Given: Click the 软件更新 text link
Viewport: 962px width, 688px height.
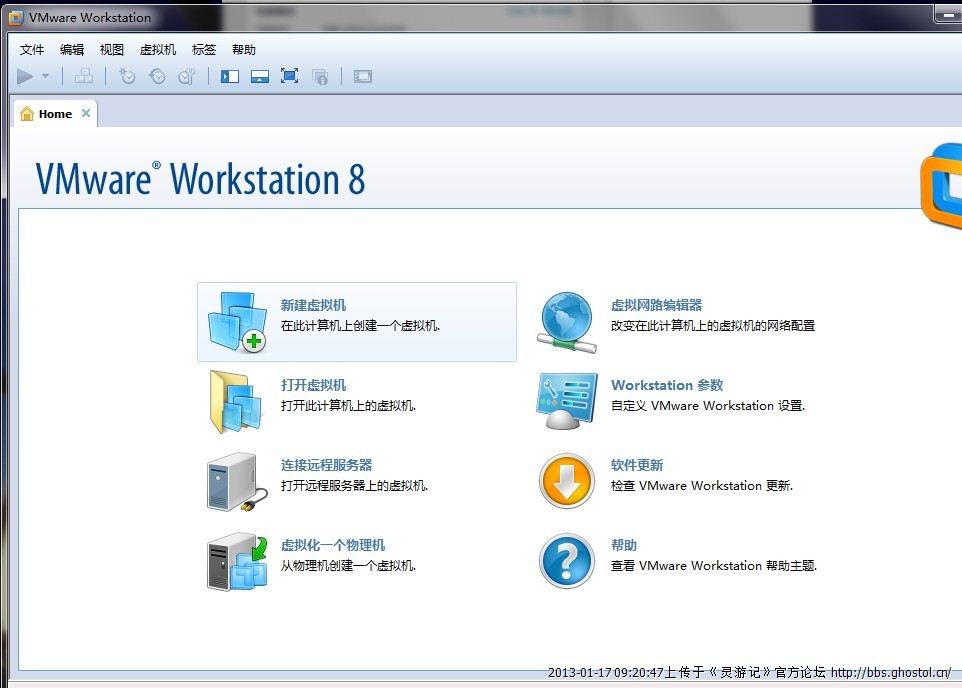Looking at the screenshot, I should pyautogui.click(x=637, y=465).
